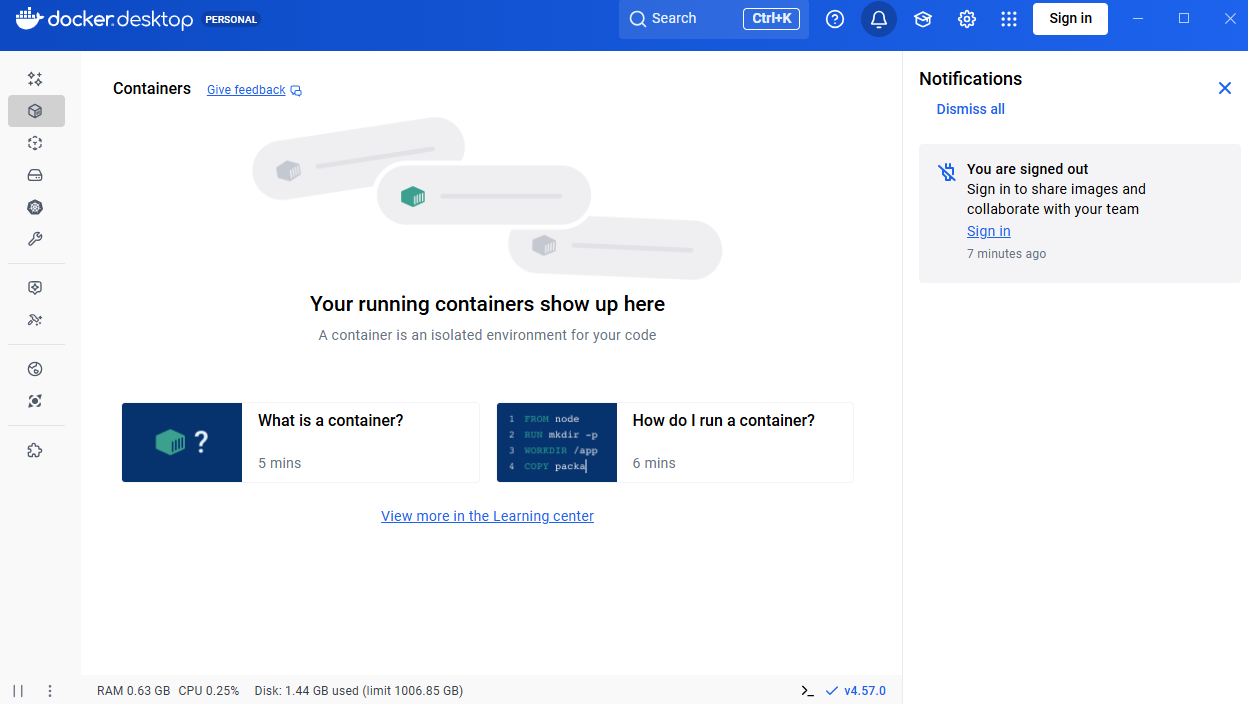Open the three-dot menu in status bar
The image size is (1248, 704).
(x=50, y=691)
